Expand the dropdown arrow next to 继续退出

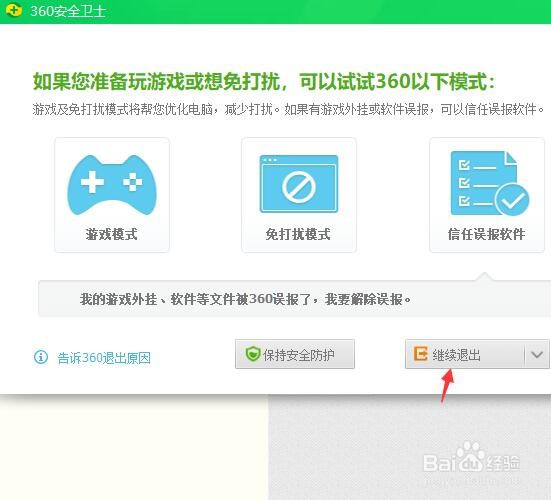click(x=537, y=354)
